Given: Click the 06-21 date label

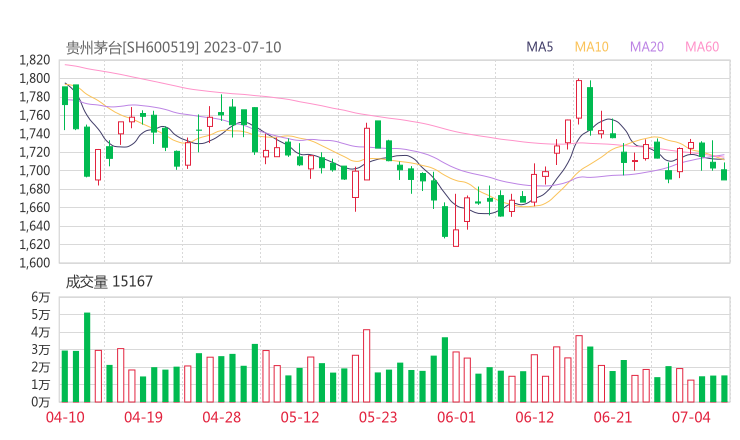Looking at the screenshot, I should (613, 417).
